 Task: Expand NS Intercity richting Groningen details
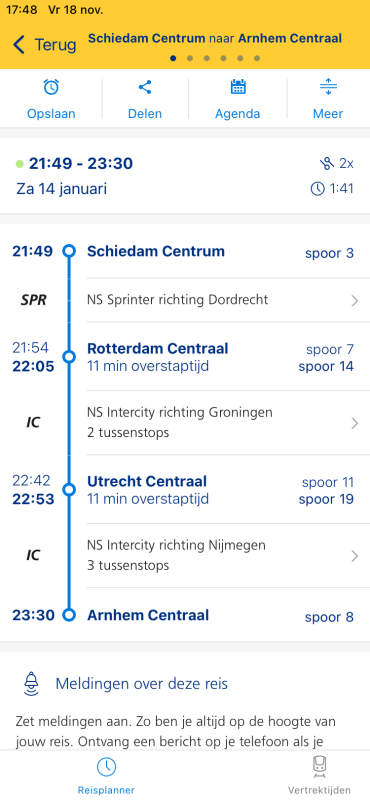pos(228,422)
